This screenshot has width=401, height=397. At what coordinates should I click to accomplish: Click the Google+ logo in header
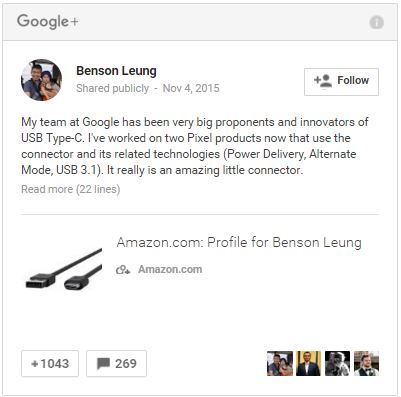point(48,22)
